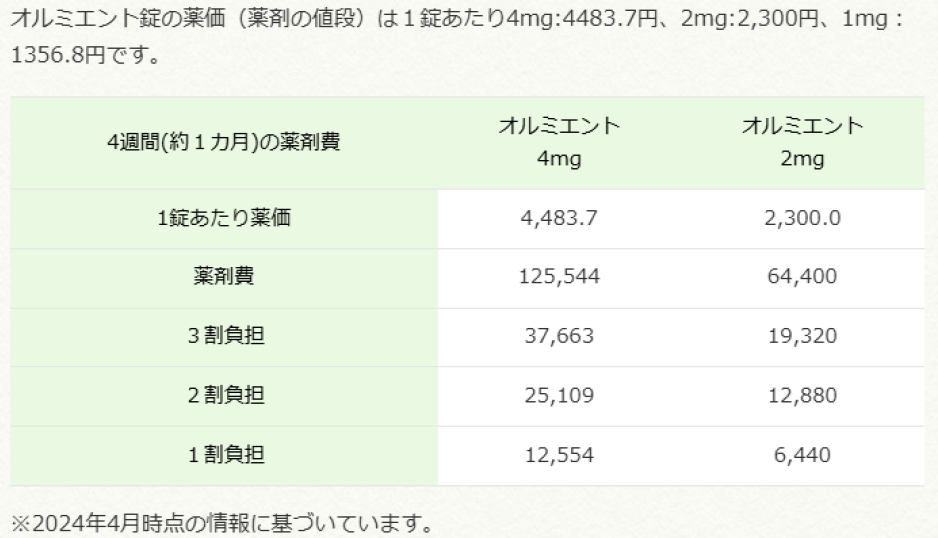Click the 64,400 drug cost cell
The width and height of the screenshot is (938, 538).
point(802,277)
